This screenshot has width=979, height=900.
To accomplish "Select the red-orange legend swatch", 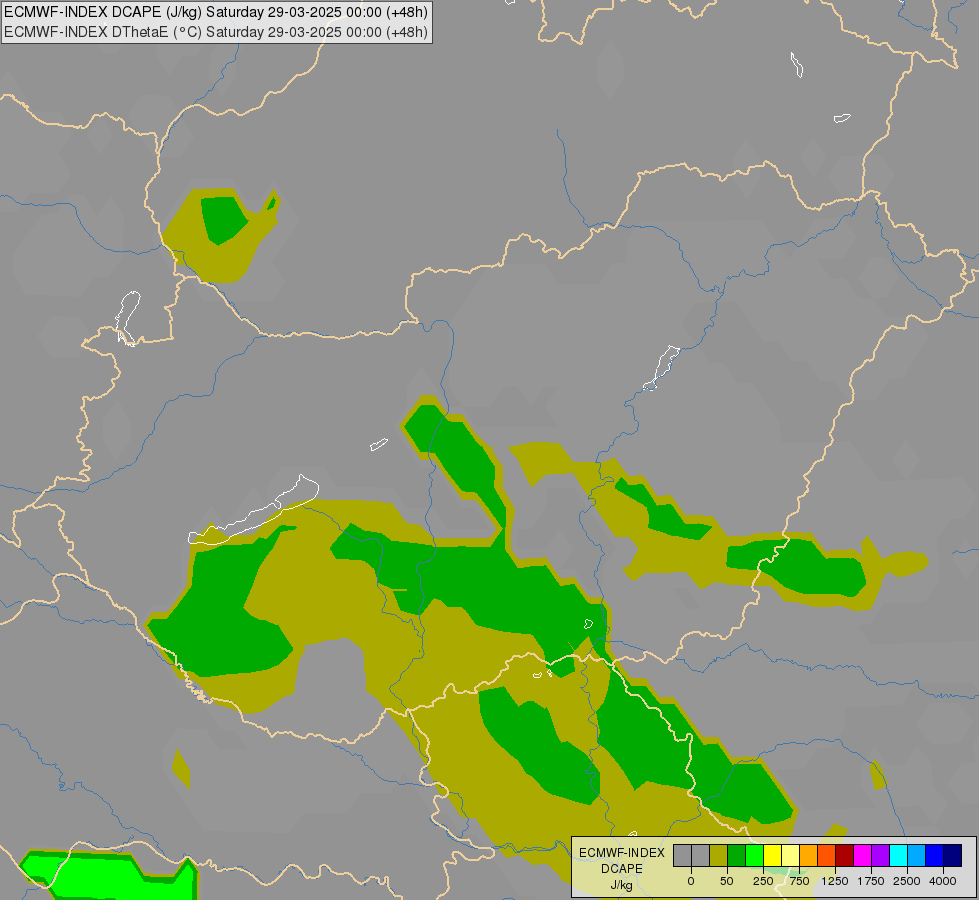I will pos(827,855).
